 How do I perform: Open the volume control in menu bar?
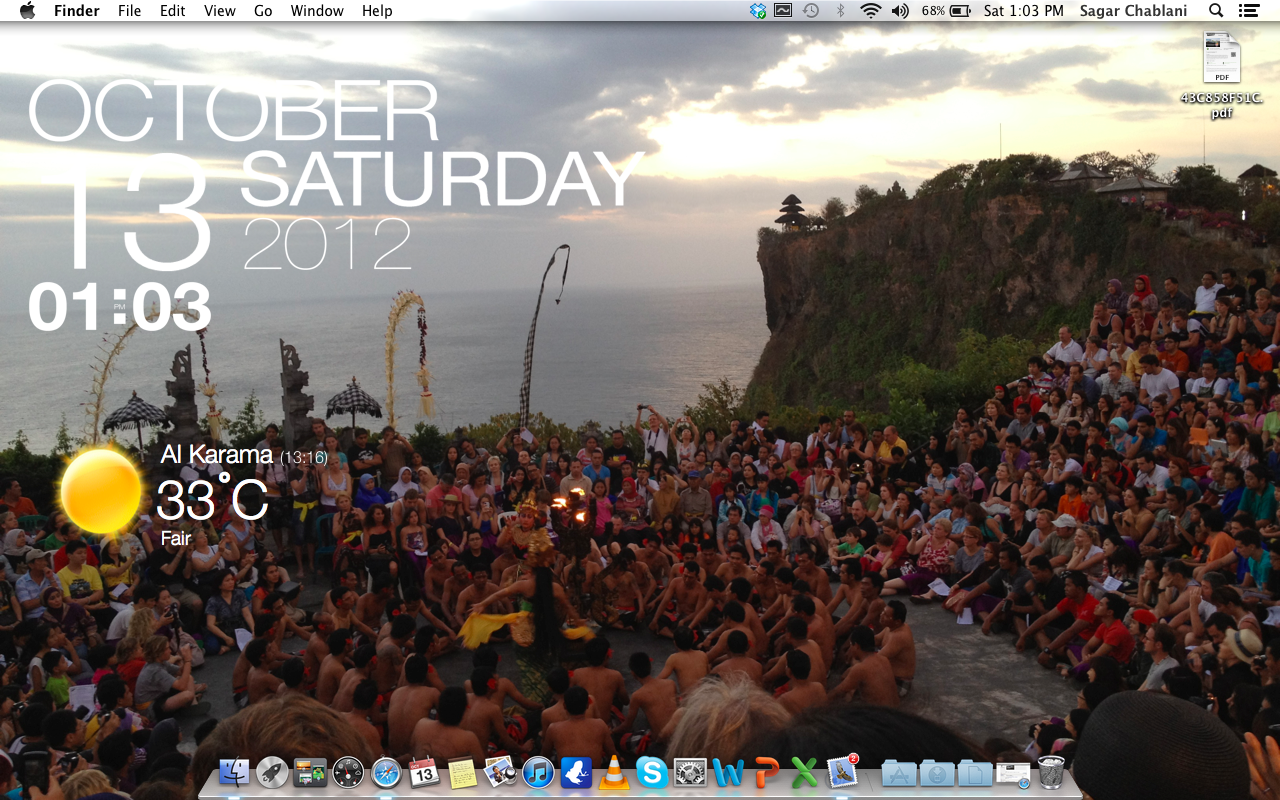(x=900, y=11)
